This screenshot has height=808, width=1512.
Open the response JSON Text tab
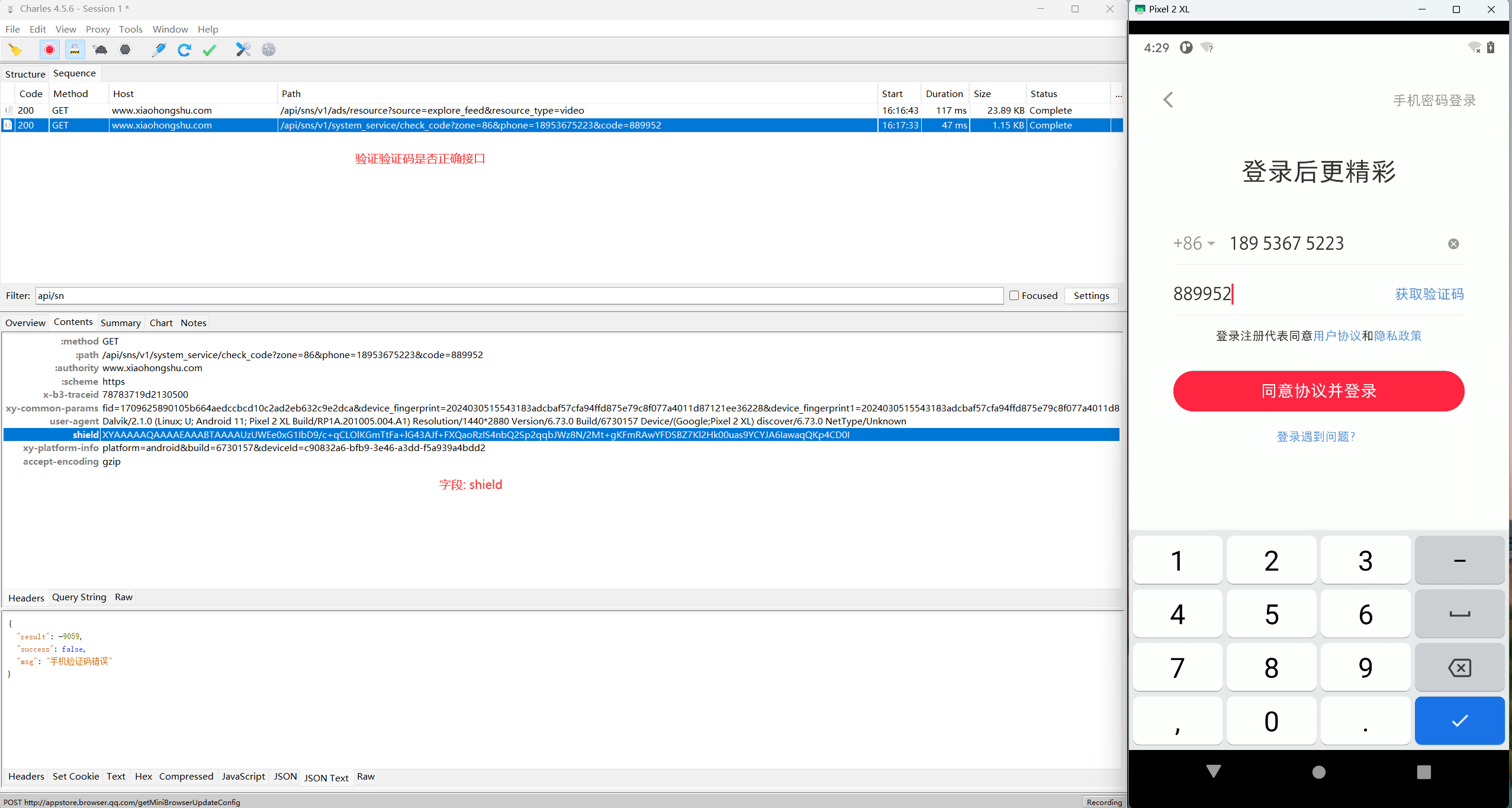click(x=327, y=777)
